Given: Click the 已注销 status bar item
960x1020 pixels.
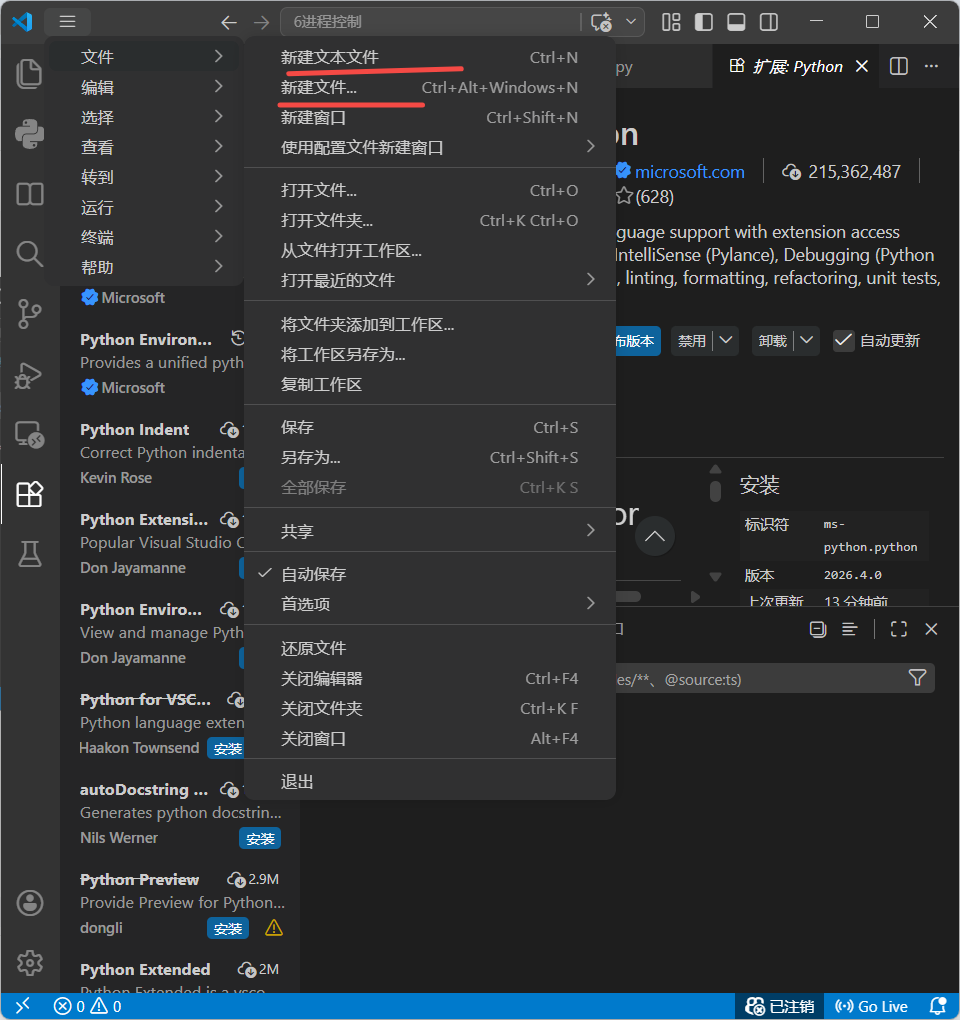Looking at the screenshot, I should 780,1006.
